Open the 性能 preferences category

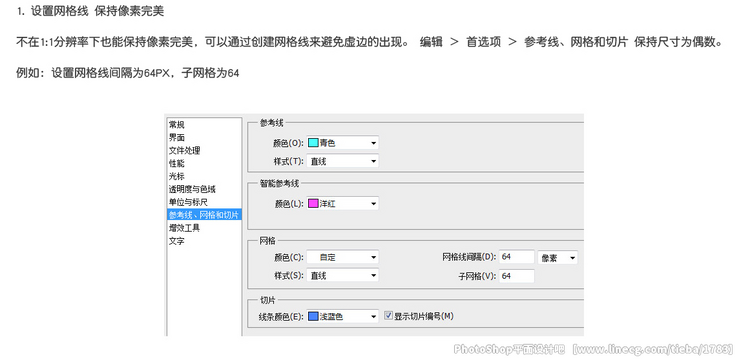(176, 164)
